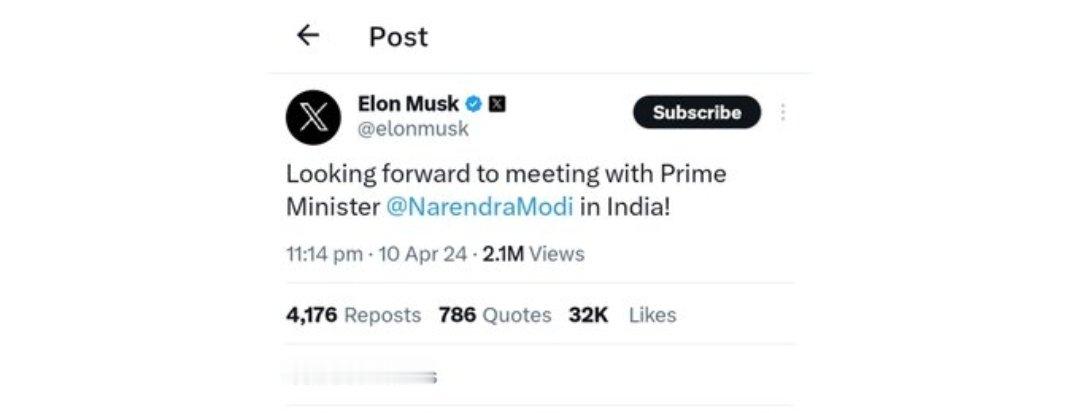This screenshot has width=1080, height=413.
Task: Open the three-dot more options menu
Action: coord(782,112)
